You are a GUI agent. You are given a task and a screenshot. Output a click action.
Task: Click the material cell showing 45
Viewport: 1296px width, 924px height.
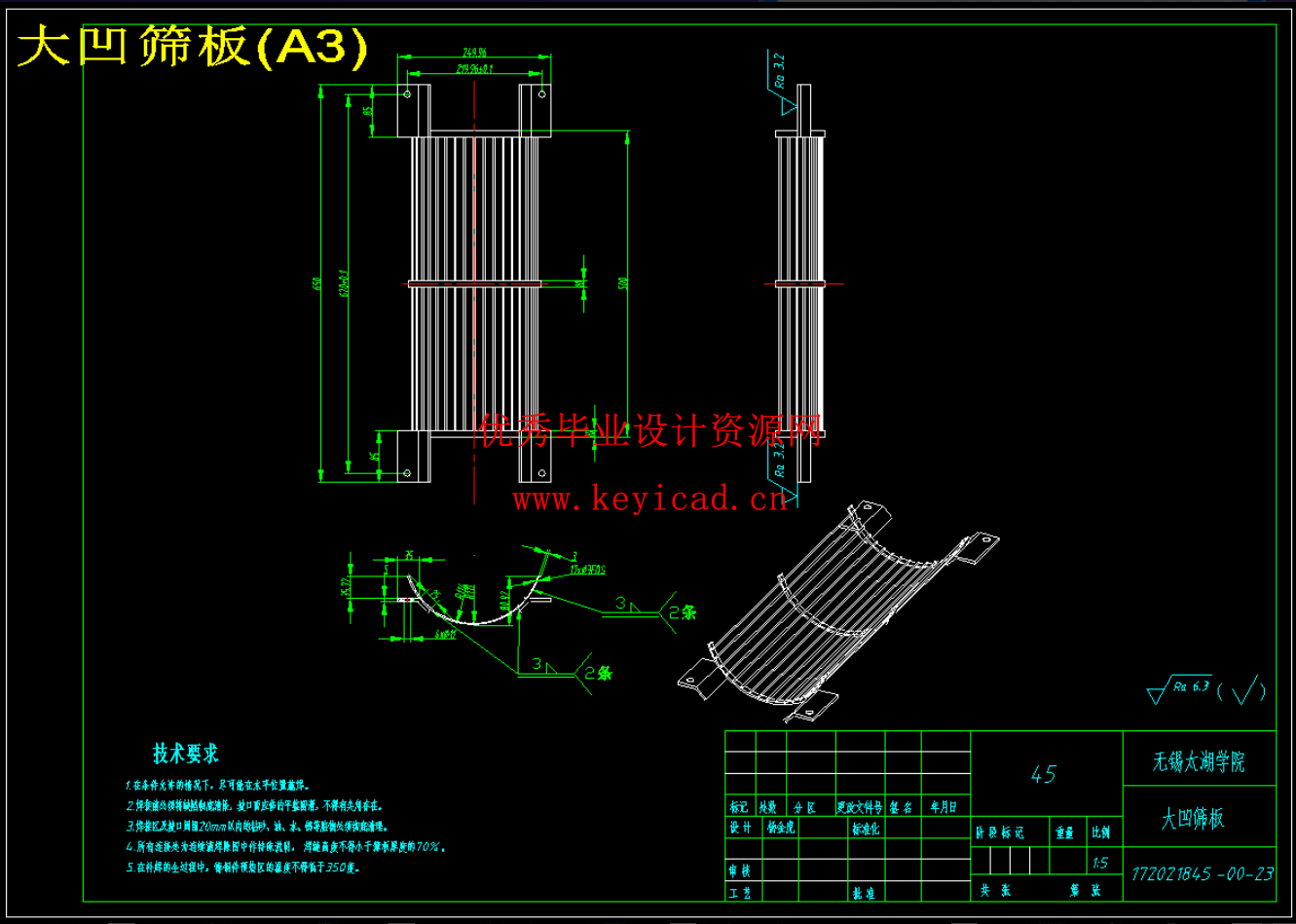tap(1044, 774)
